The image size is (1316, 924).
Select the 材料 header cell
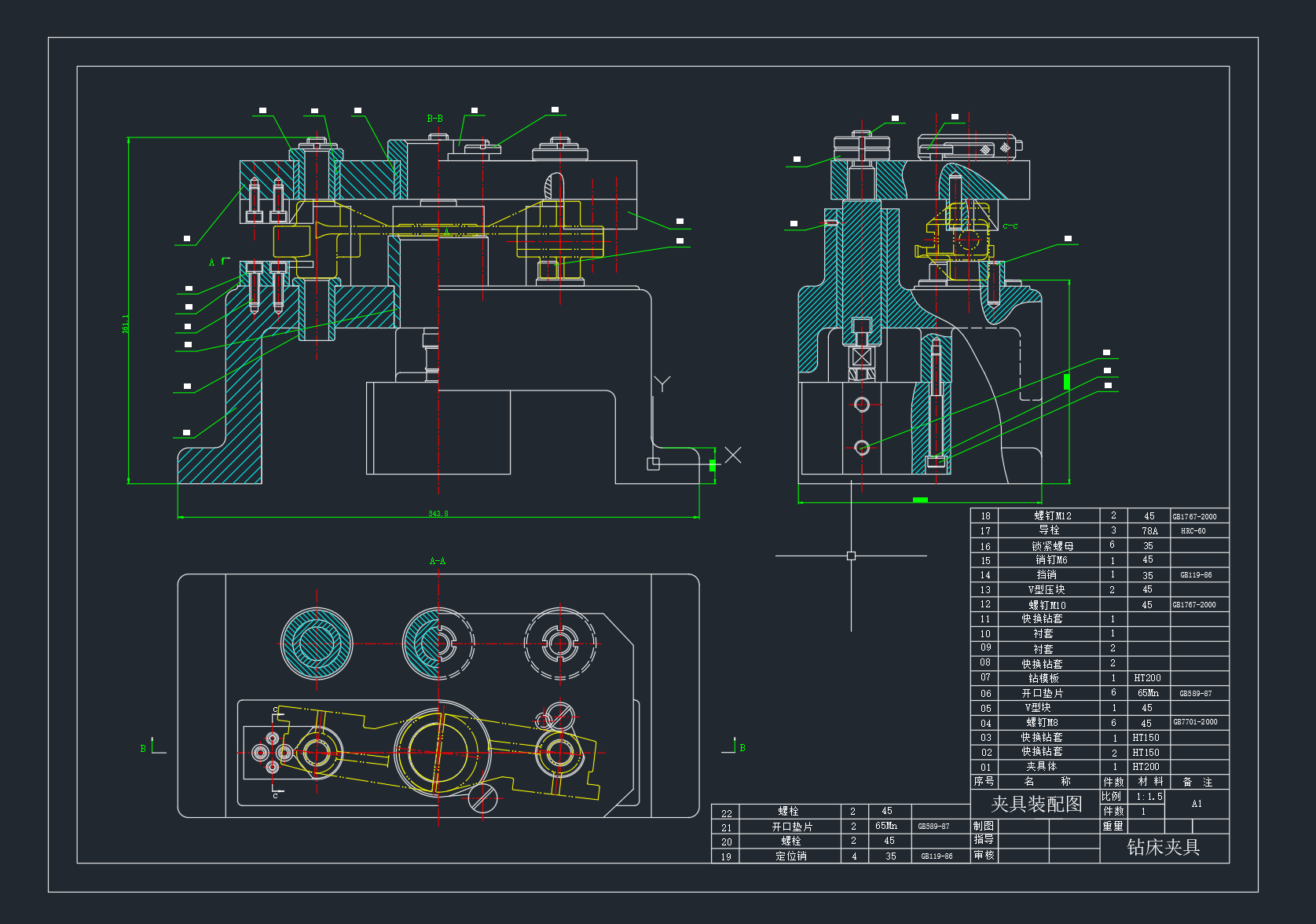[x=1151, y=782]
